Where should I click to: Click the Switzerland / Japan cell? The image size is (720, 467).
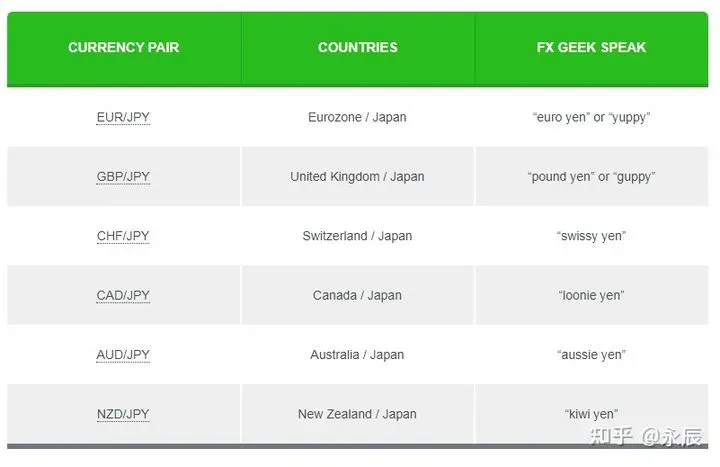[x=357, y=236]
